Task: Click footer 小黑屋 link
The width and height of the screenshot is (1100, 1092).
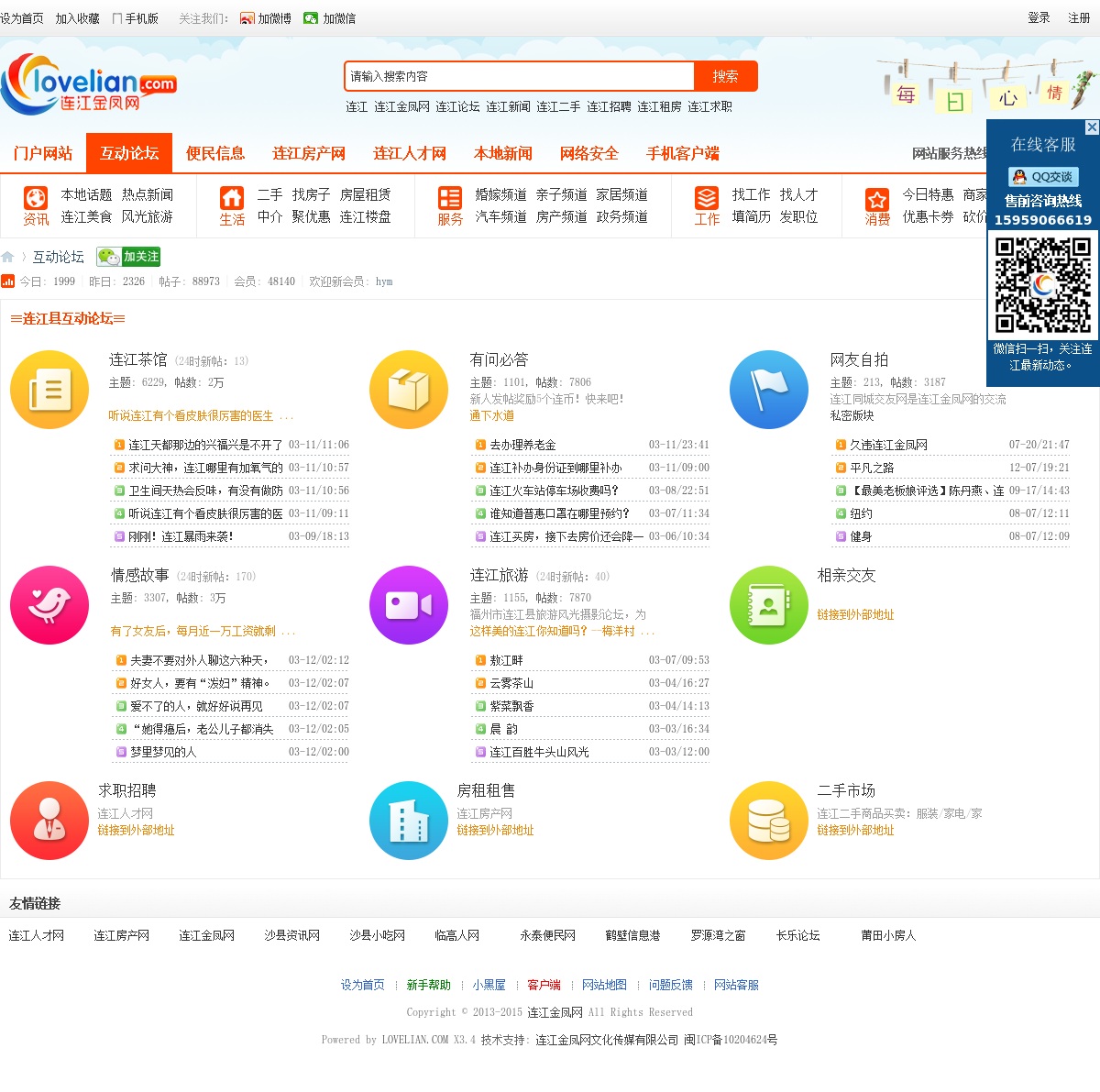Action: point(489,985)
